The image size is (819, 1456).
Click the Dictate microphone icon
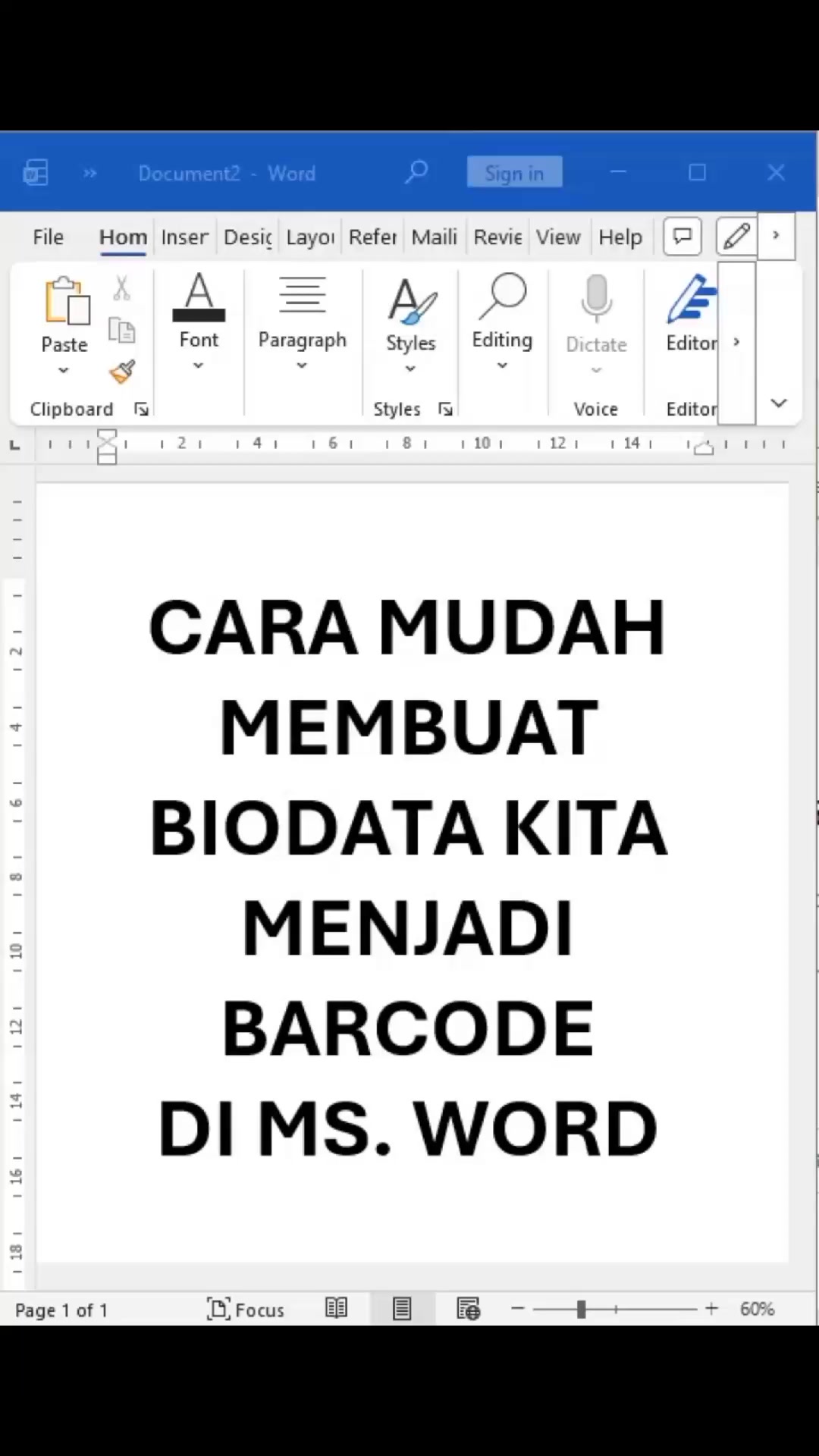click(x=597, y=298)
